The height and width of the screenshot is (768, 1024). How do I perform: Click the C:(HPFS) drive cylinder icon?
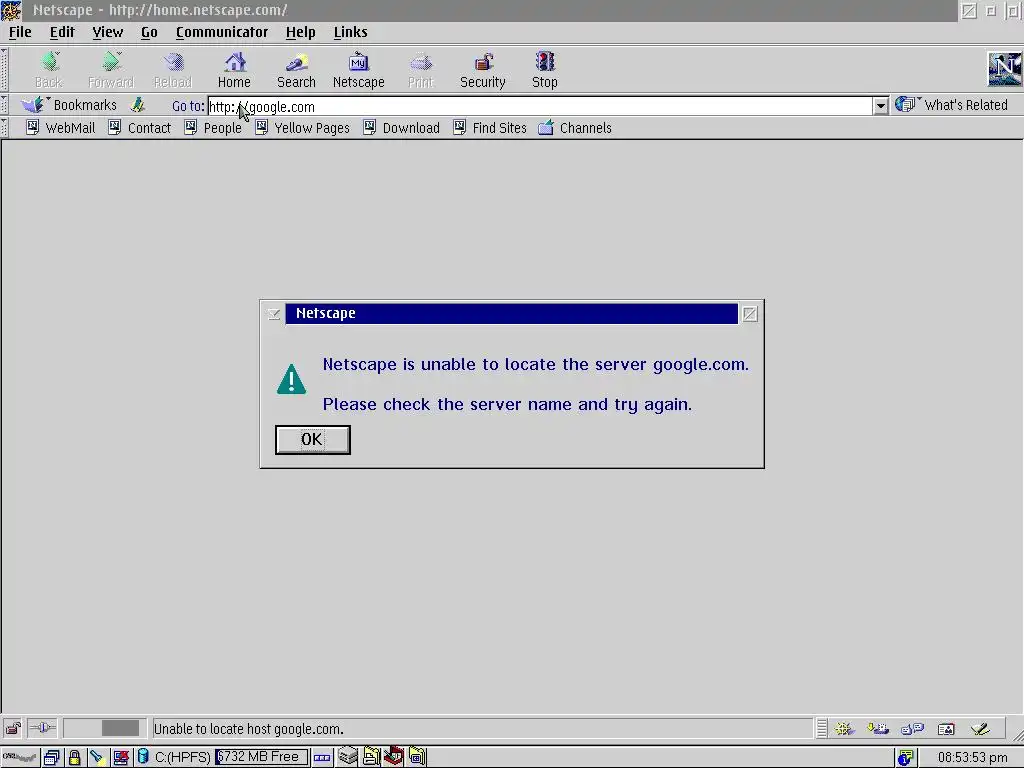pyautogui.click(x=143, y=757)
